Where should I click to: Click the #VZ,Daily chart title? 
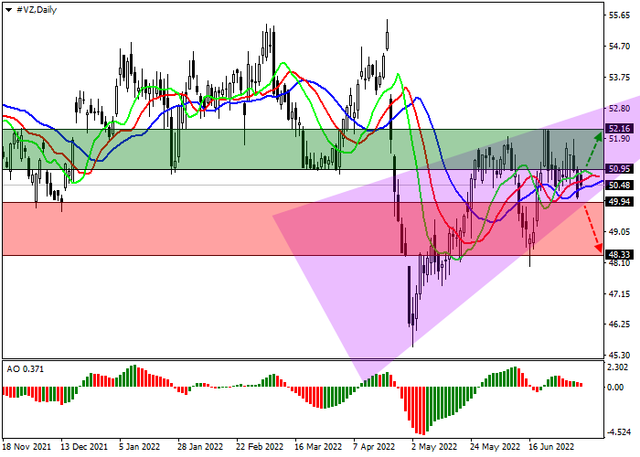click(36, 10)
